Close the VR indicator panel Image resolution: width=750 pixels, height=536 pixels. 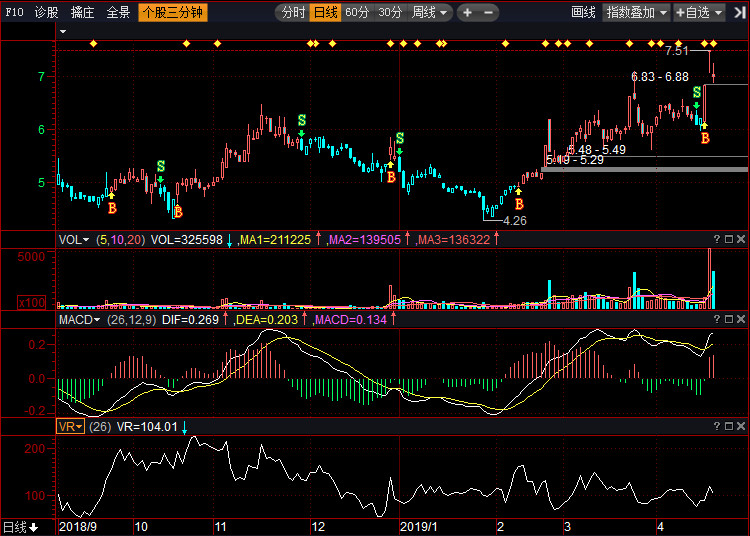pyautogui.click(x=741, y=426)
